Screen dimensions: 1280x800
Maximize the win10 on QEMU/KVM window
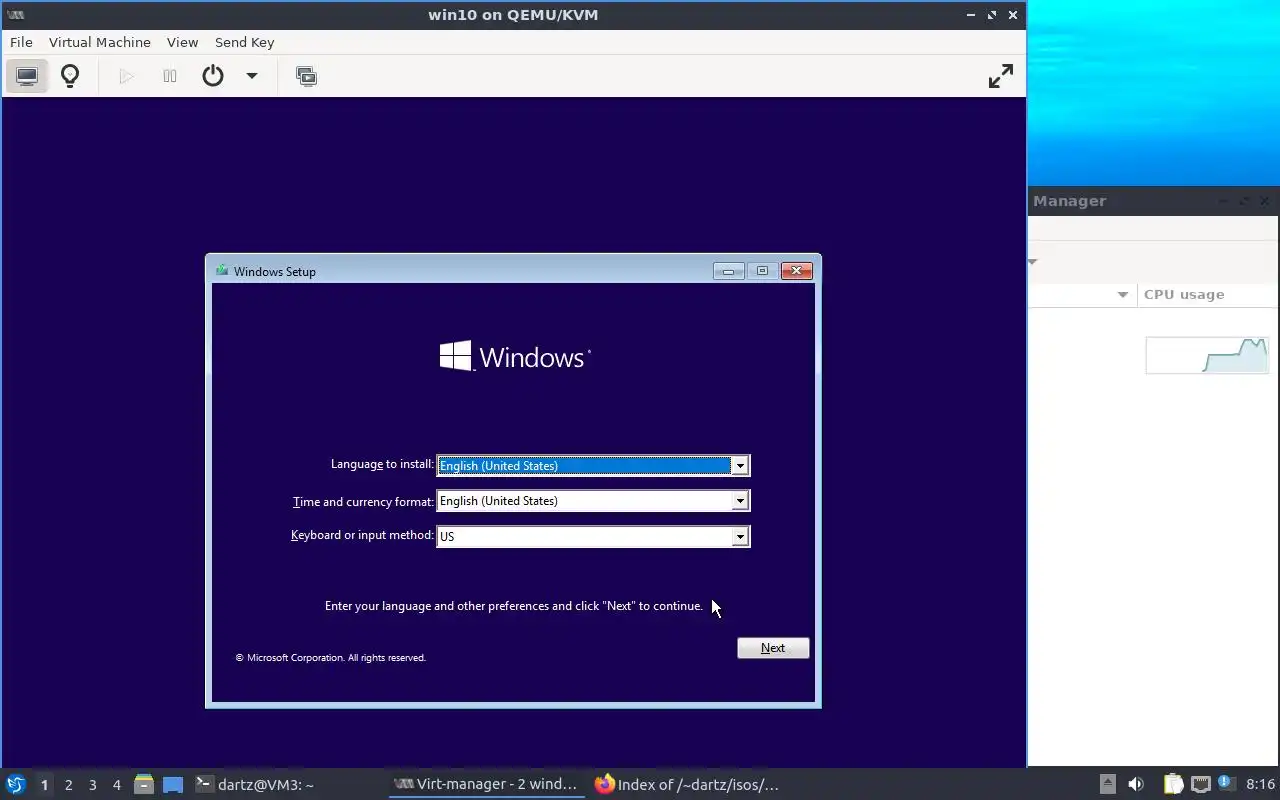click(992, 15)
